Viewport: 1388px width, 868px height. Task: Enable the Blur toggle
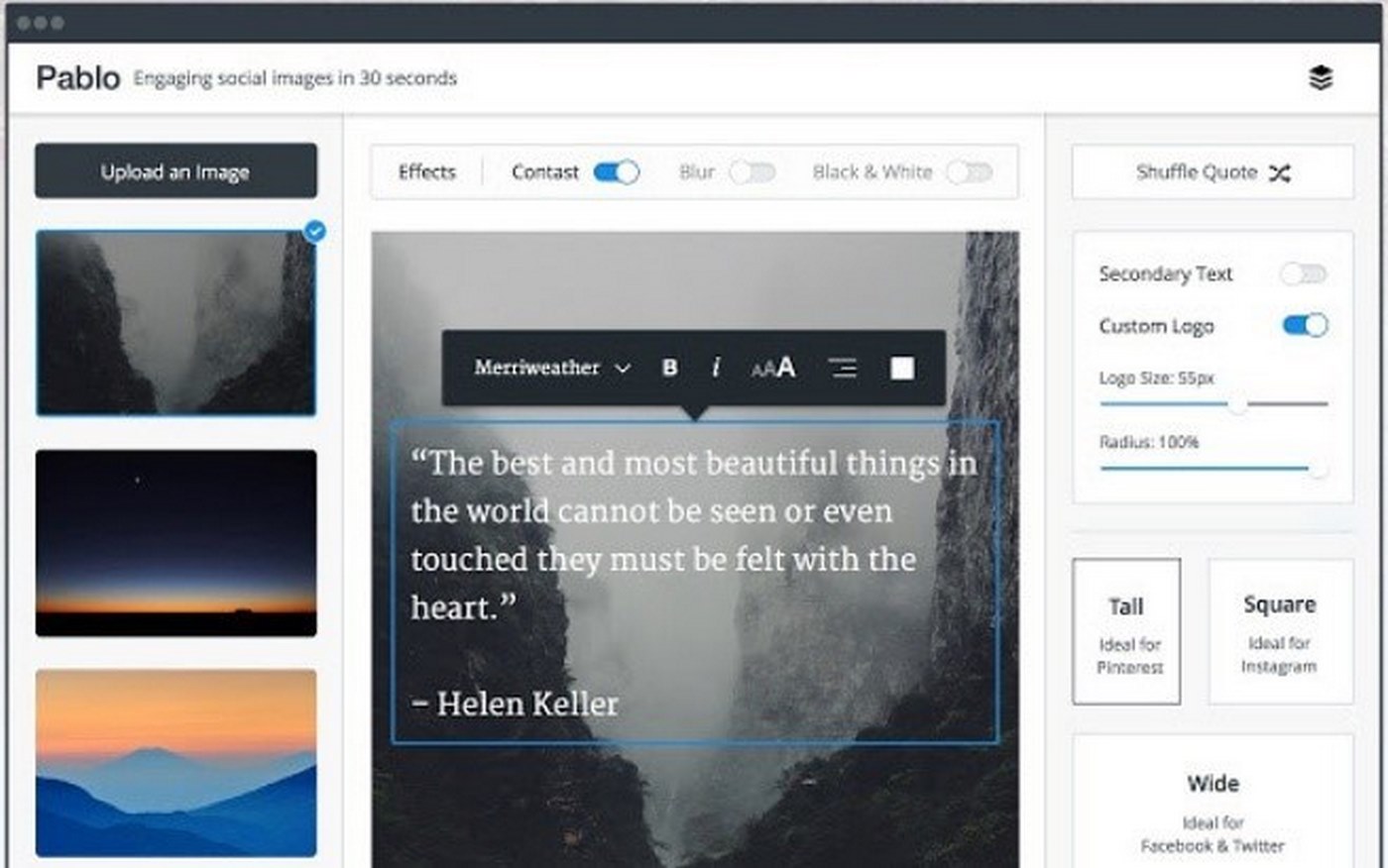pyautogui.click(x=752, y=172)
